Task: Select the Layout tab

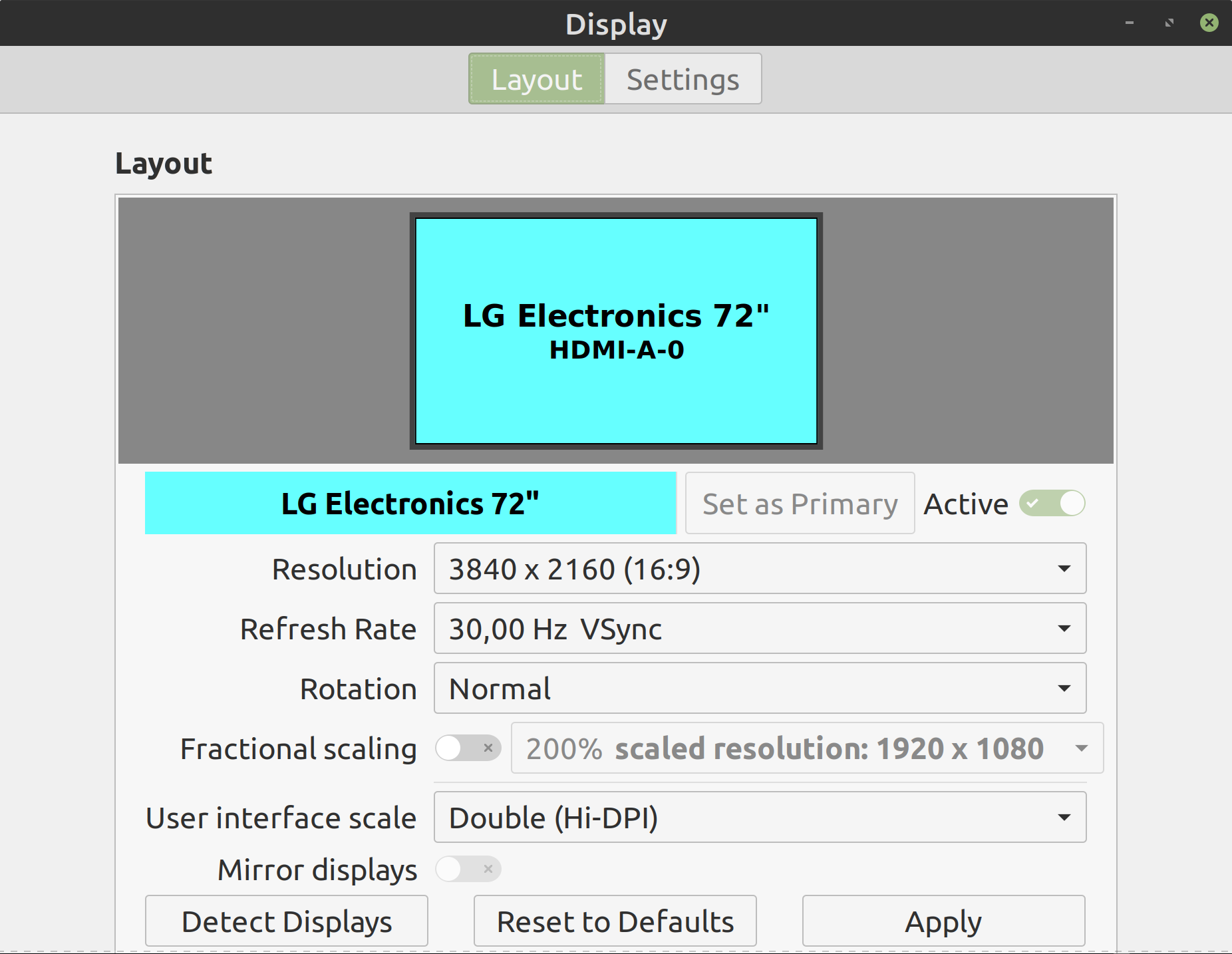Action: click(x=537, y=79)
